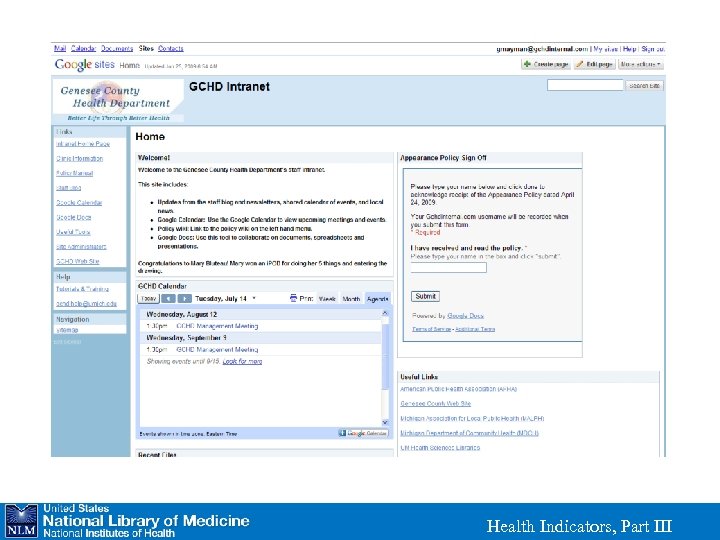Open Genesee County Web Site link
This screenshot has height=540, width=720.
click(x=435, y=404)
